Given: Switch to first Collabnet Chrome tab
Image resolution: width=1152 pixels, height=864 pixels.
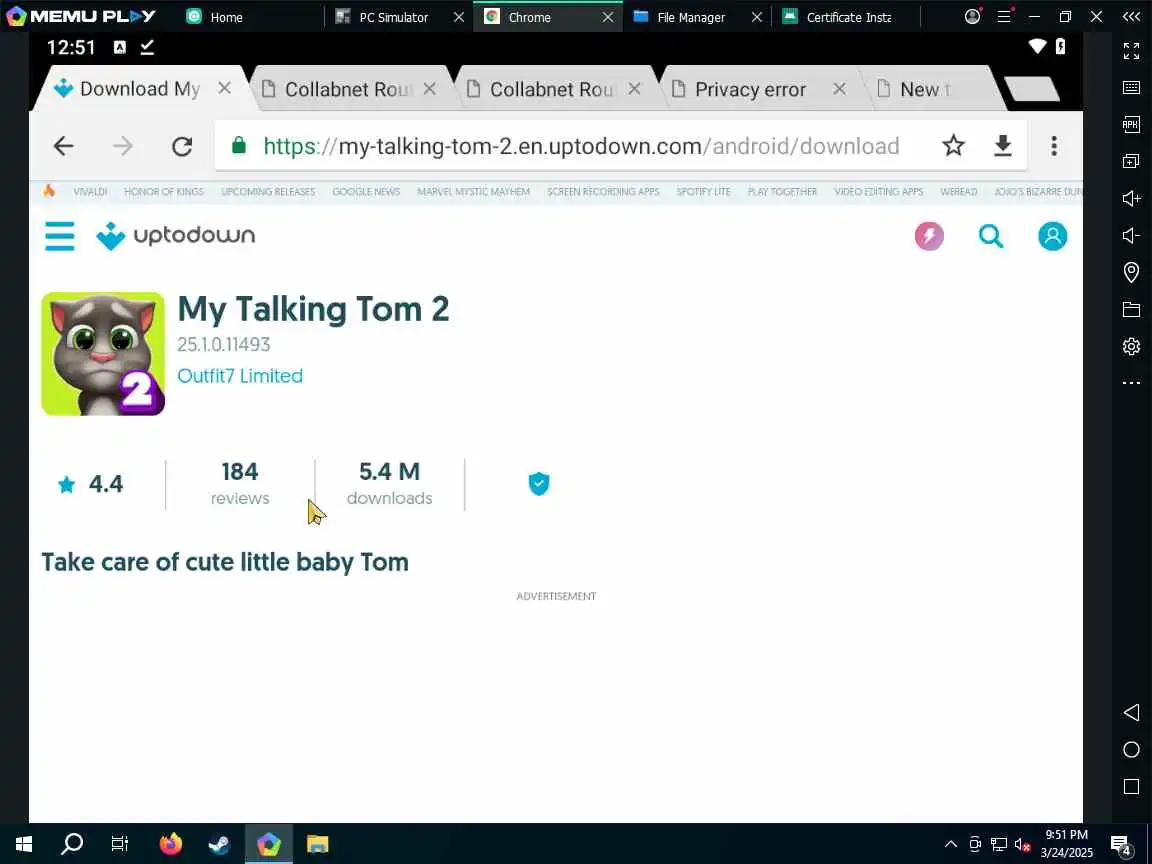Looking at the screenshot, I should (338, 90).
